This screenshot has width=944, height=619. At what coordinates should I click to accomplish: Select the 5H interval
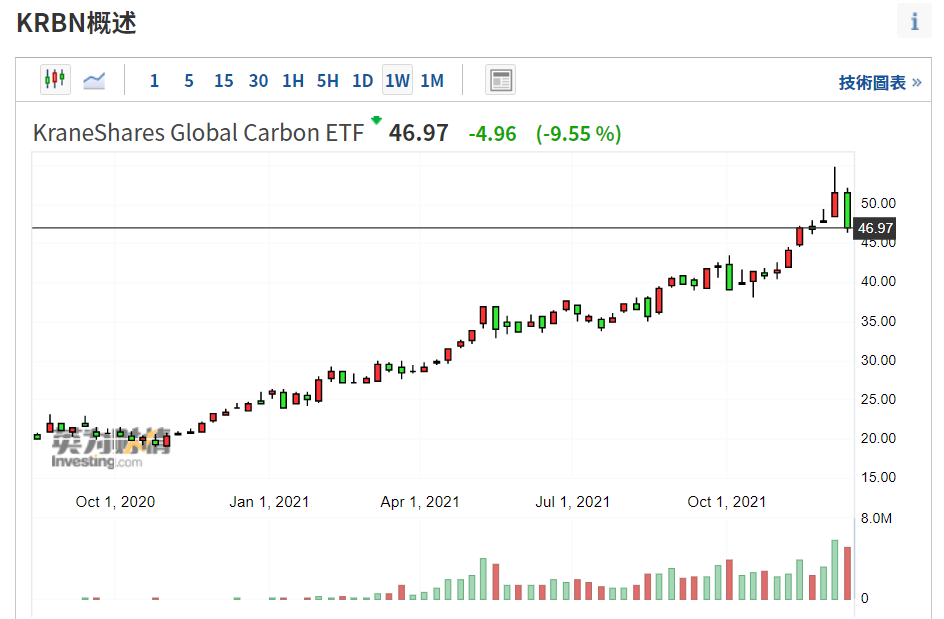point(328,81)
